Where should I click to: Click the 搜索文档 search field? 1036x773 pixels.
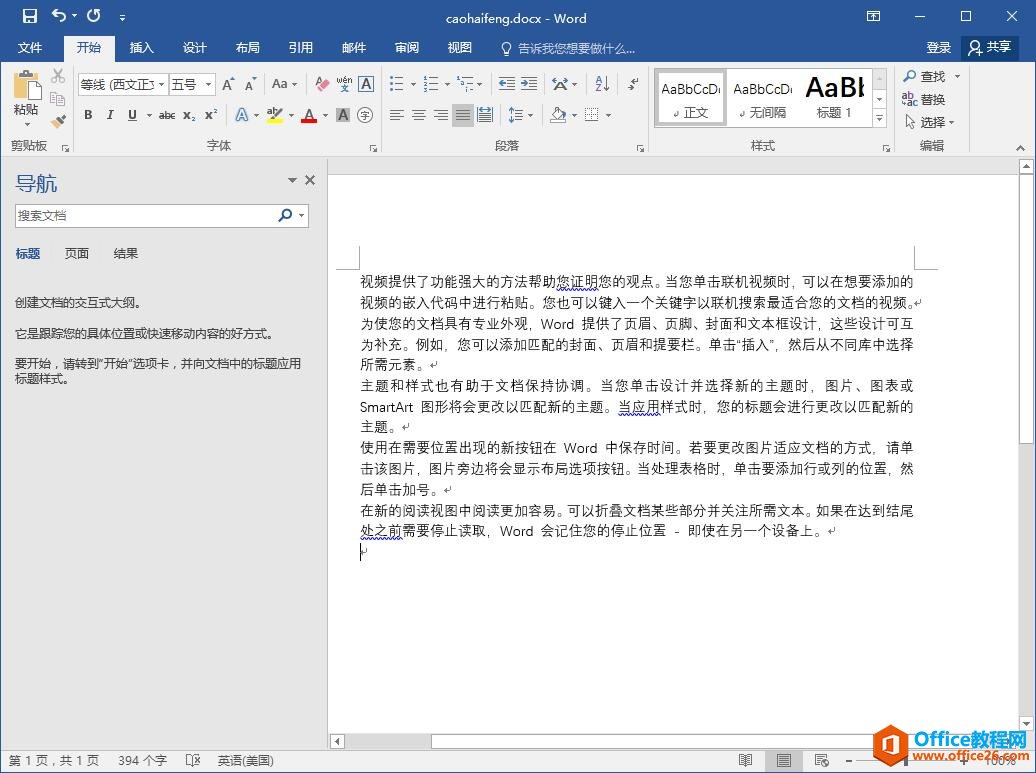[x=145, y=215]
